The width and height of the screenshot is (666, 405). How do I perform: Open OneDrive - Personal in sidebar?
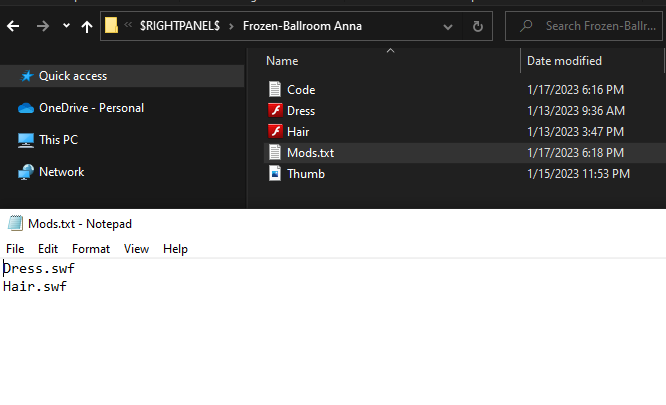(90, 108)
